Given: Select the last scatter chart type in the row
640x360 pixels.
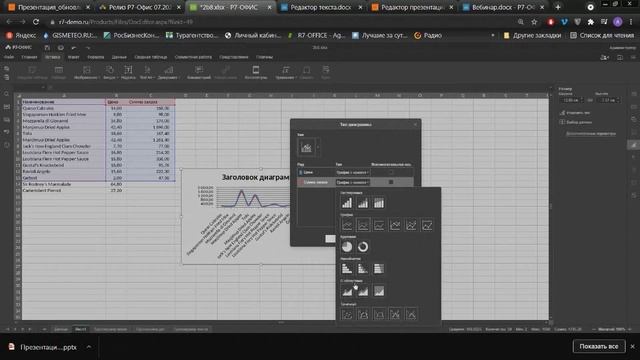Looking at the screenshot, I should click(x=411, y=314).
